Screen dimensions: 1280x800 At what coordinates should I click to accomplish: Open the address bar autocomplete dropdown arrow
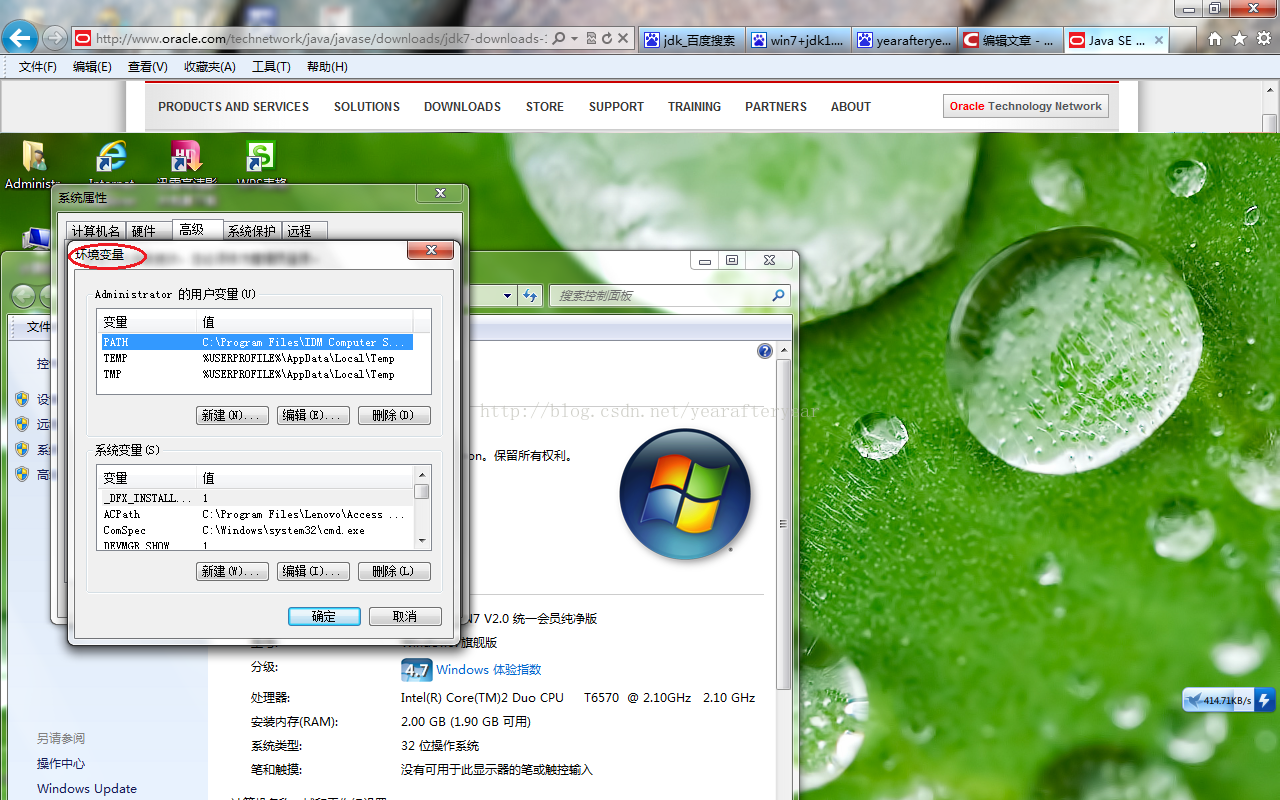click(575, 38)
